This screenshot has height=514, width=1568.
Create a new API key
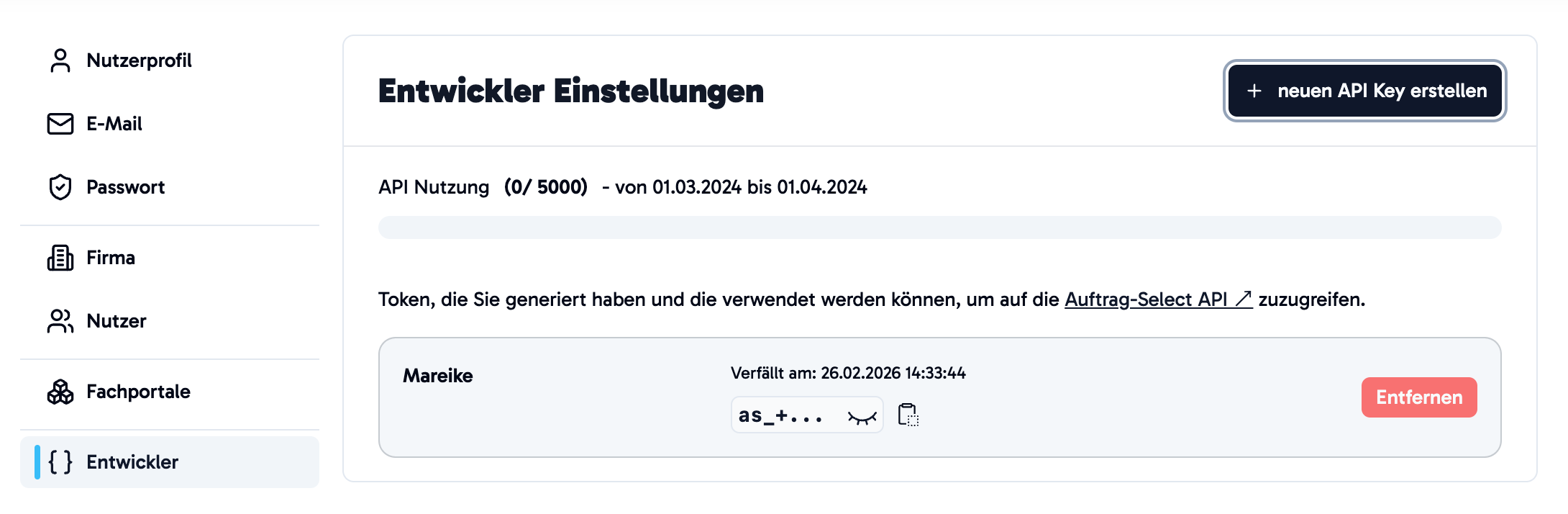tap(1365, 91)
